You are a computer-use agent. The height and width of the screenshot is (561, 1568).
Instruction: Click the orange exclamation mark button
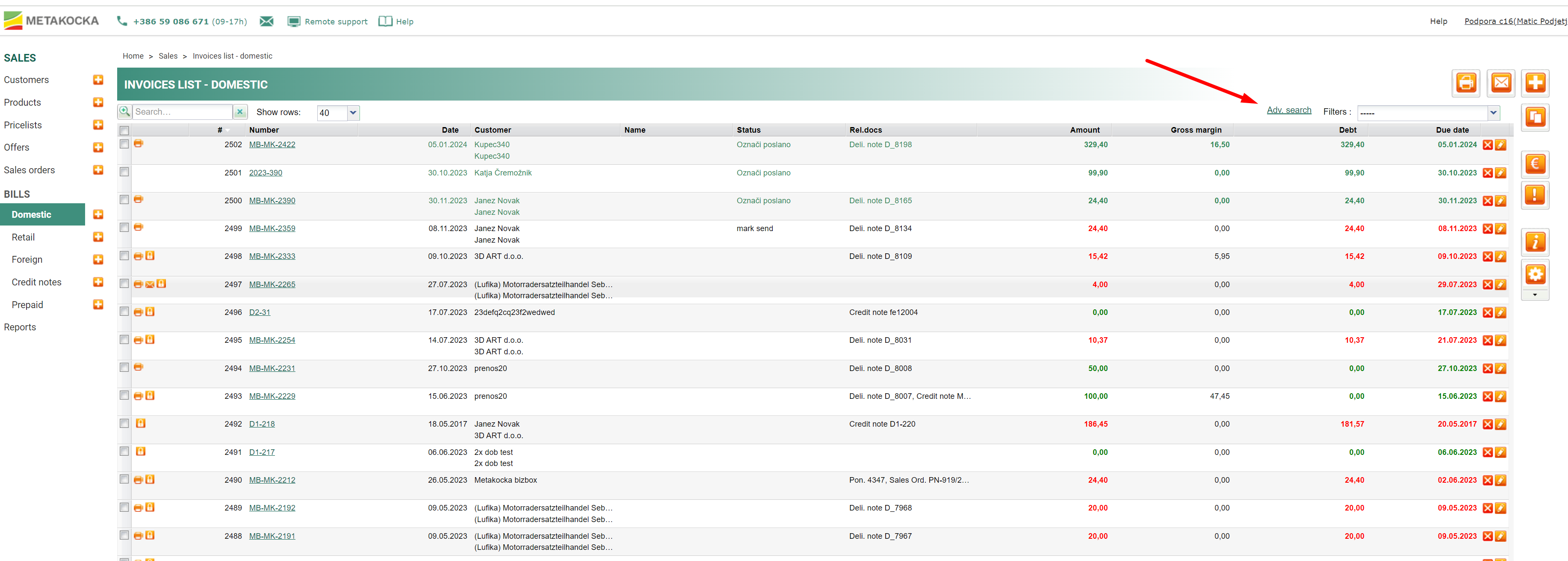tap(1535, 196)
